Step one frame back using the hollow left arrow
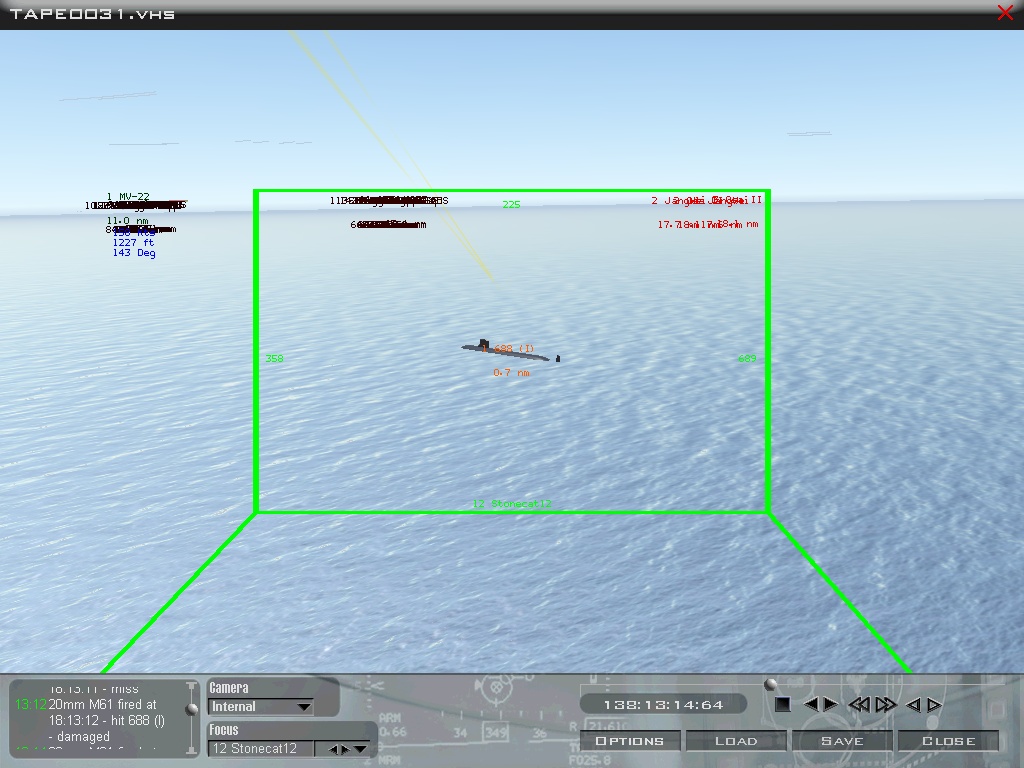The image size is (1024, 768). (x=913, y=705)
